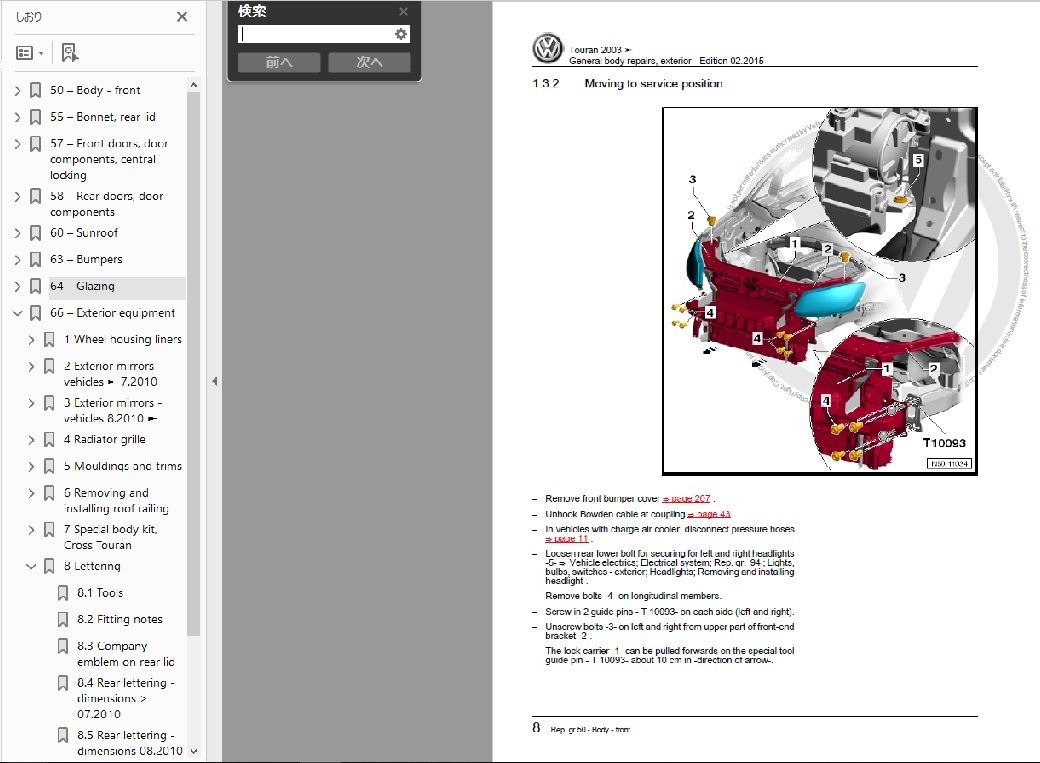Expand the 58 – Rear doors bookmark

click(18, 196)
